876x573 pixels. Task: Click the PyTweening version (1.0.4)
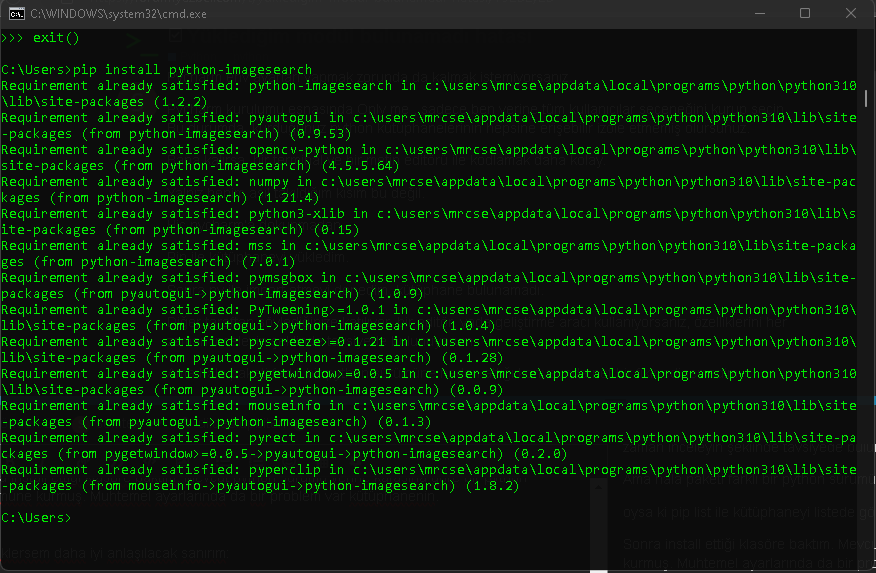(468, 326)
